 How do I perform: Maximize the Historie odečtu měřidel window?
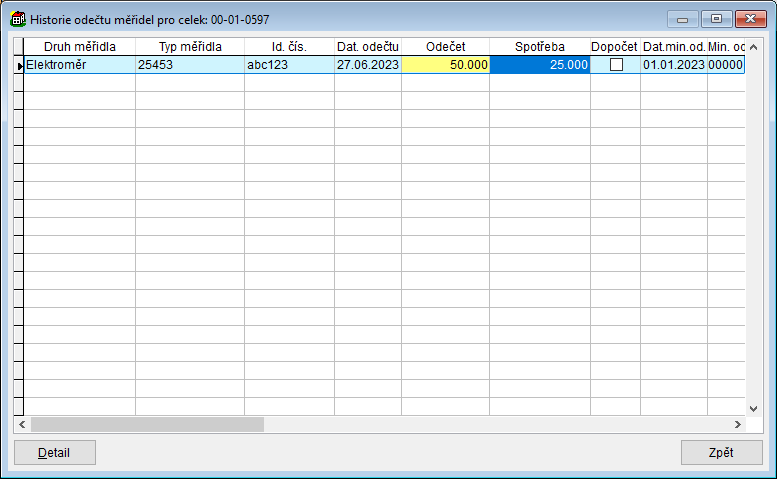coord(716,19)
